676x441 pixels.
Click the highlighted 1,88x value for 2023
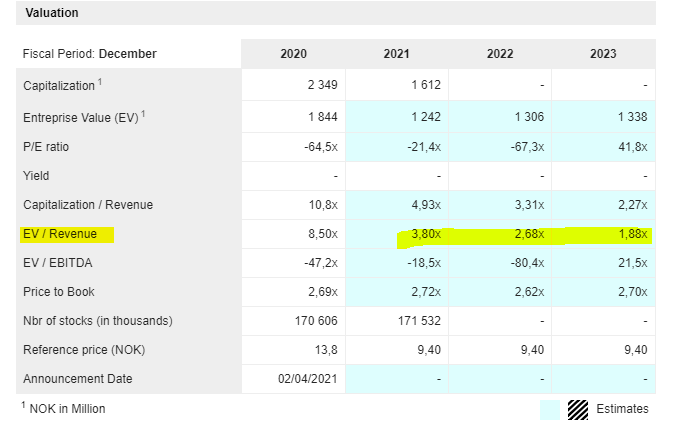631,235
